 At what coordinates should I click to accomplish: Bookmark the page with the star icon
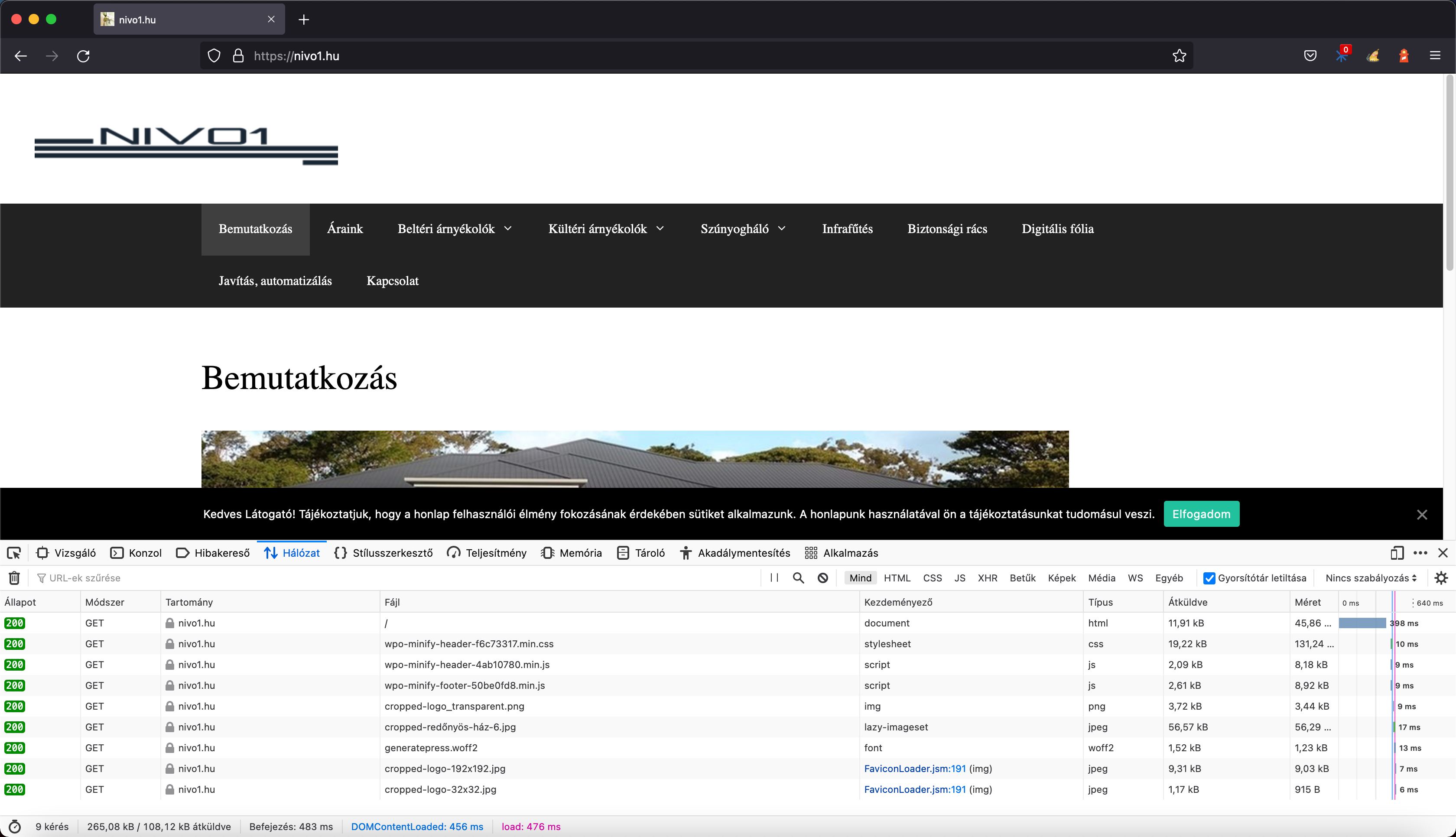point(1179,56)
